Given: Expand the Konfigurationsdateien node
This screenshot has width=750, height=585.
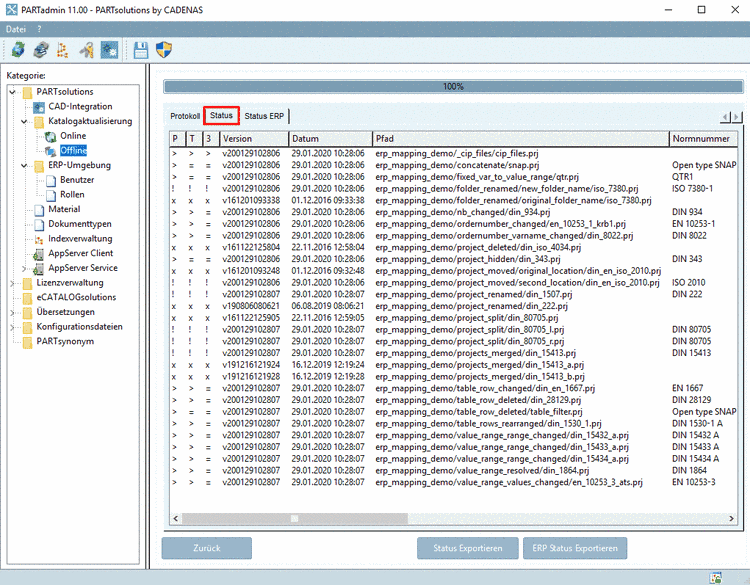Looking at the screenshot, I should [13, 327].
